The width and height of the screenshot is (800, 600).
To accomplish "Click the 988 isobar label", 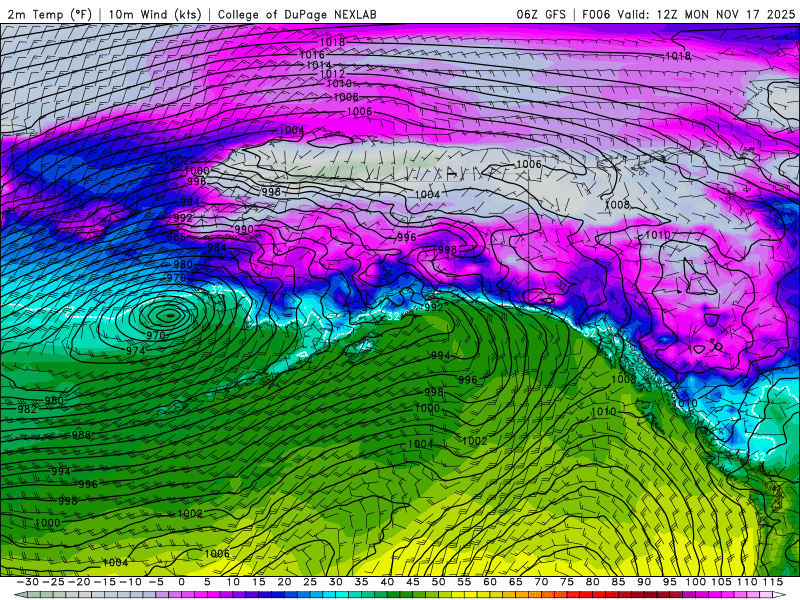I will [81, 435].
